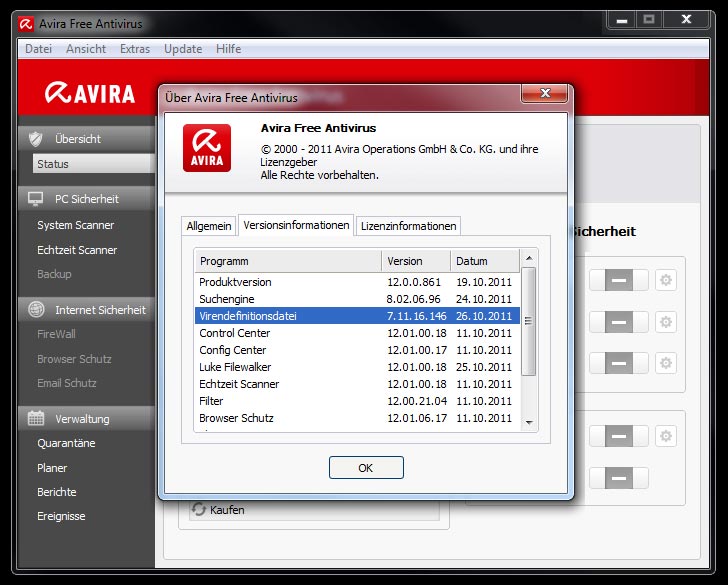Open Ereignisse in the sidebar
This screenshot has height=585, width=728.
coord(61,516)
